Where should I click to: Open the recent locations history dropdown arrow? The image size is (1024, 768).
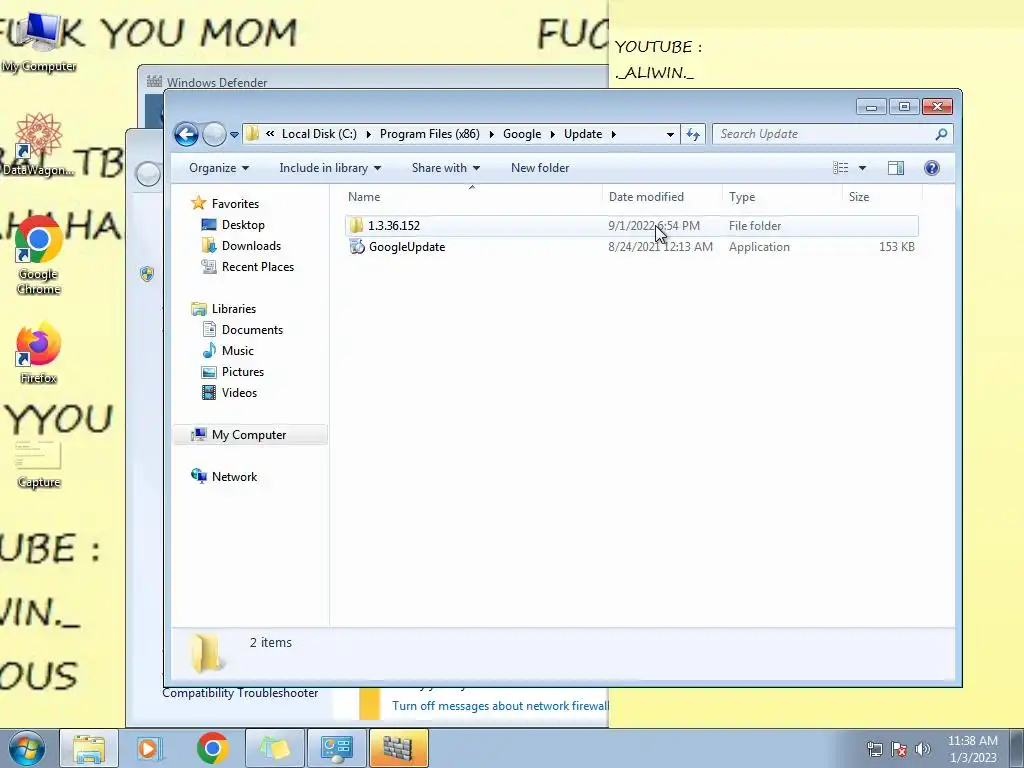(x=234, y=135)
